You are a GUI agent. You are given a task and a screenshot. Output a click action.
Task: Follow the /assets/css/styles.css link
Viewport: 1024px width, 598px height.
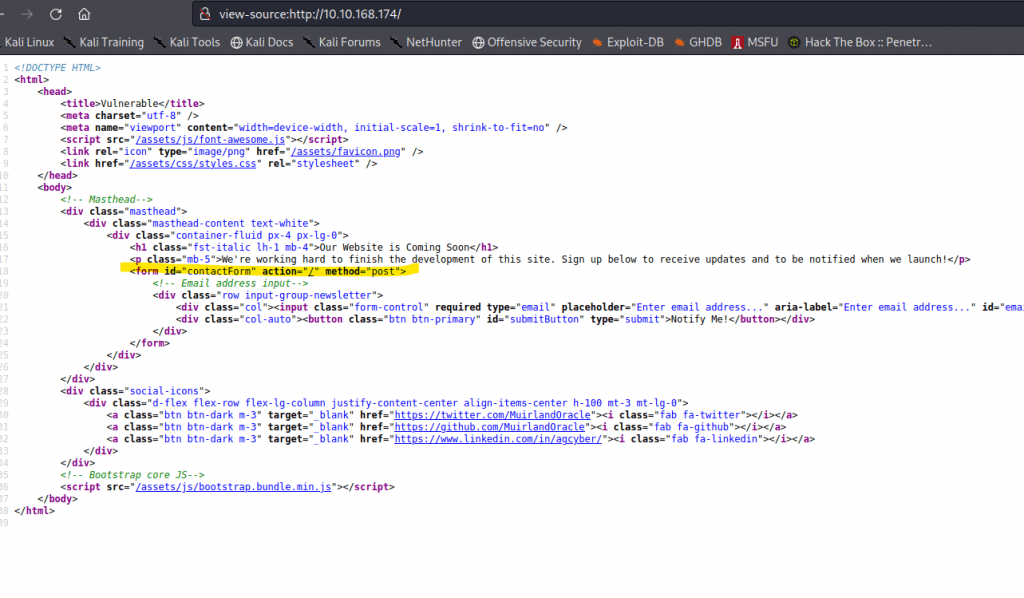[193, 163]
